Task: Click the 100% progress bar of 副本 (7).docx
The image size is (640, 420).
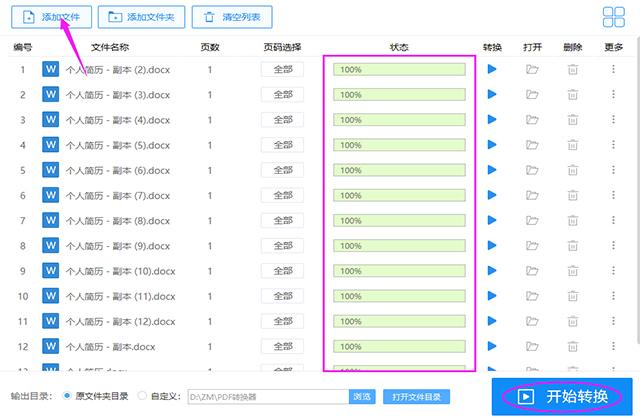Action: click(x=399, y=195)
